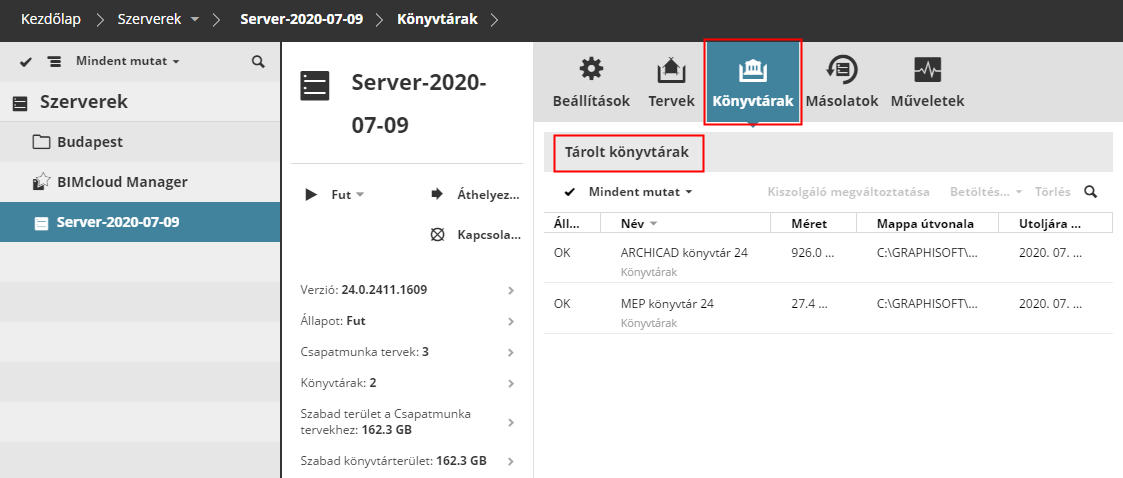Image resolution: width=1123 pixels, height=478 pixels.
Task: Click Kezdőlap in the breadcrumb
Action: pyautogui.click(x=51, y=19)
